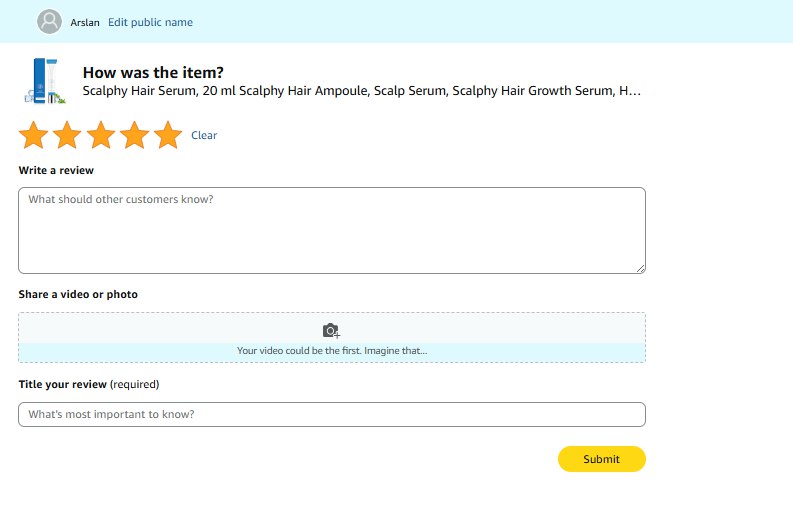Choose the third star rating
Screen dimensions: 793x506
click(101, 136)
